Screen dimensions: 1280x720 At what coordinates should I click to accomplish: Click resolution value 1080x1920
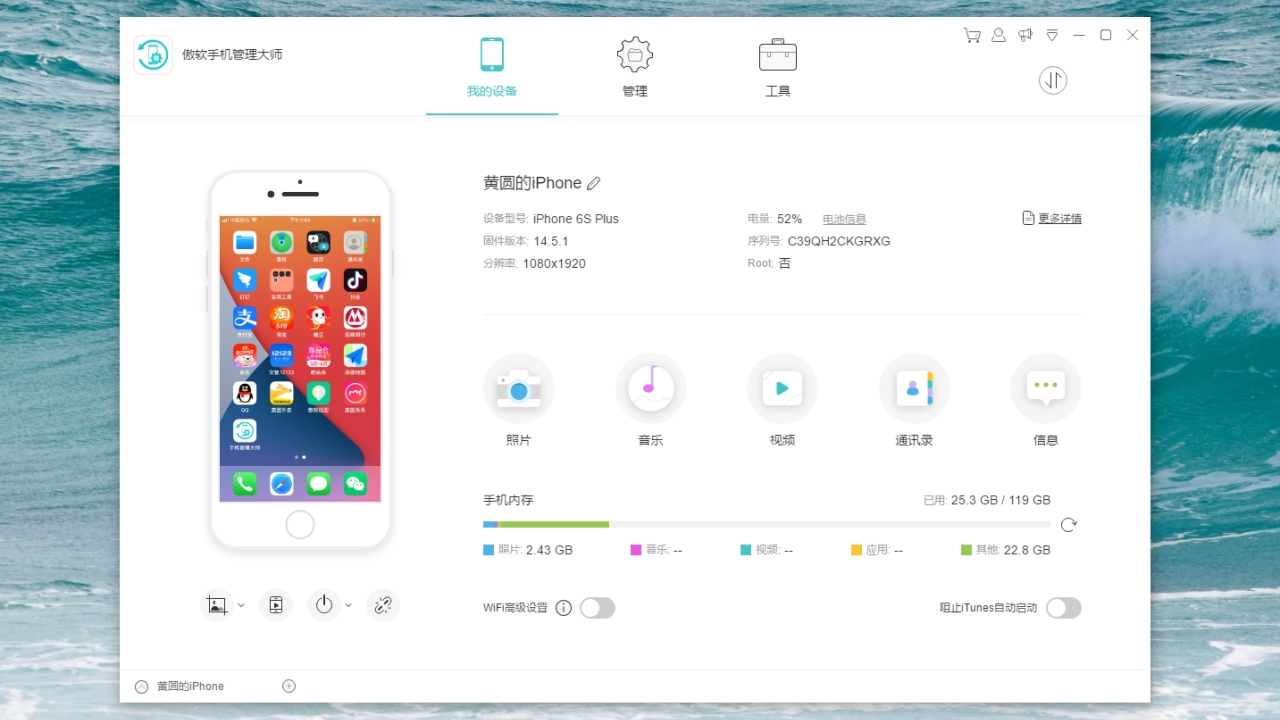(x=554, y=264)
